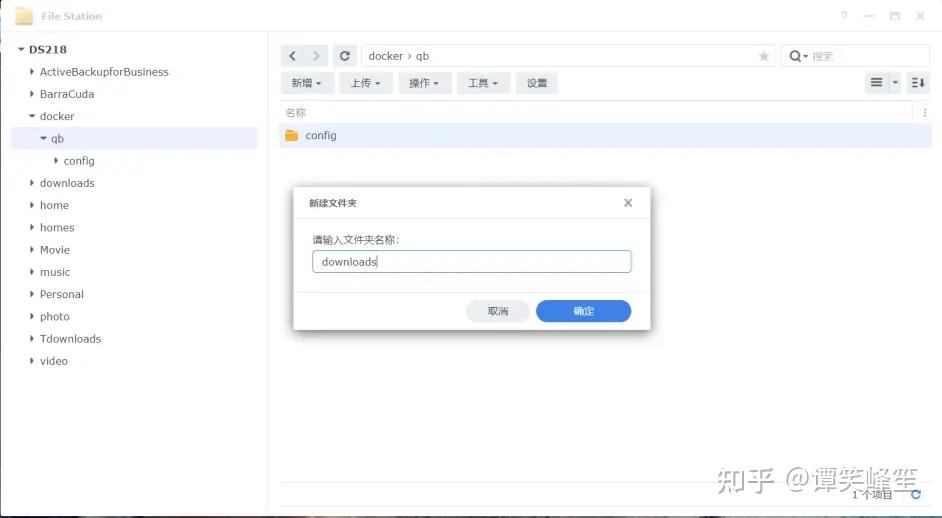
Task: Go forward with the right arrow navigation button
Action: coord(317,56)
